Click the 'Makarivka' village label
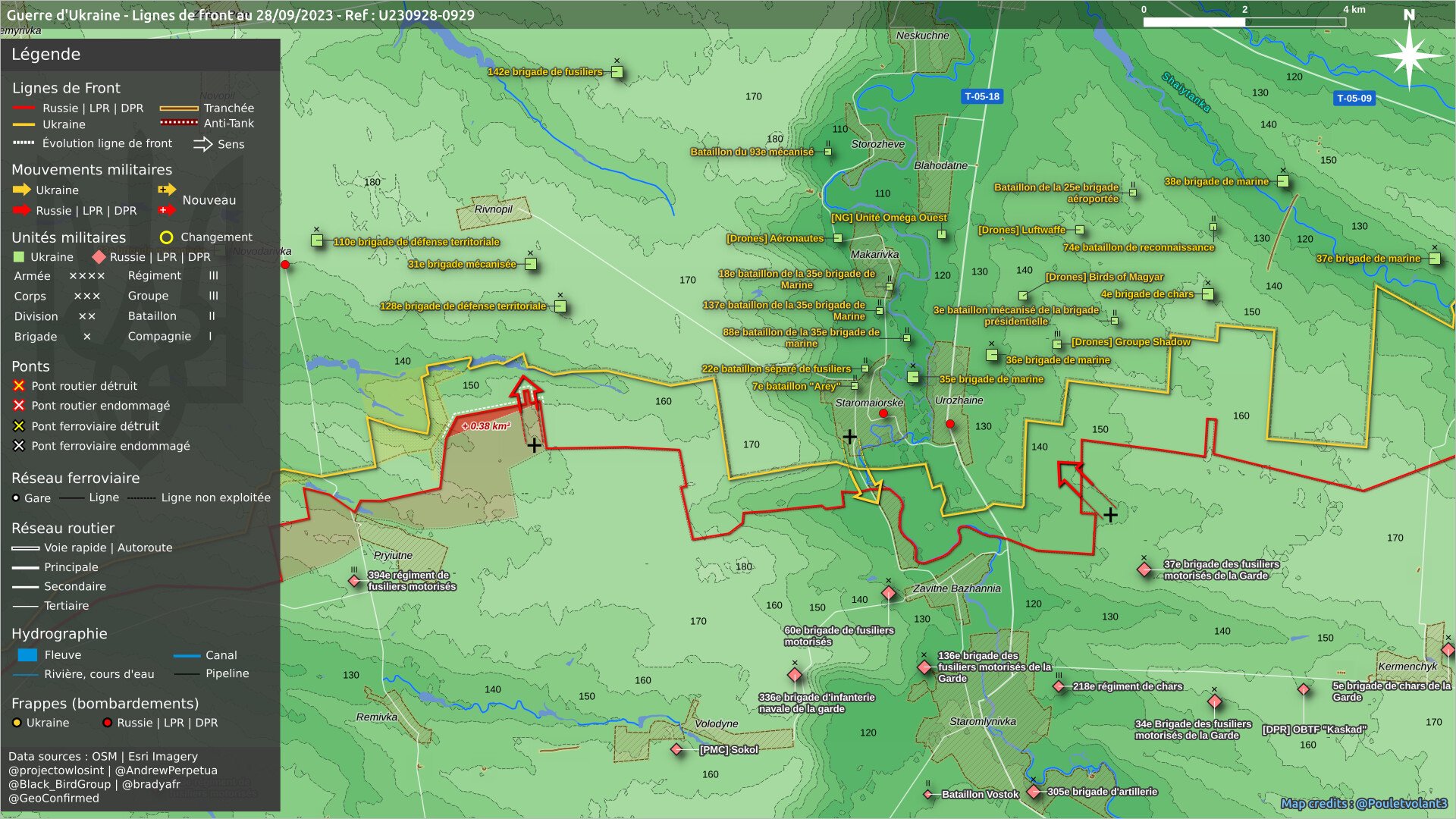This screenshot has height=819, width=1456. [875, 255]
